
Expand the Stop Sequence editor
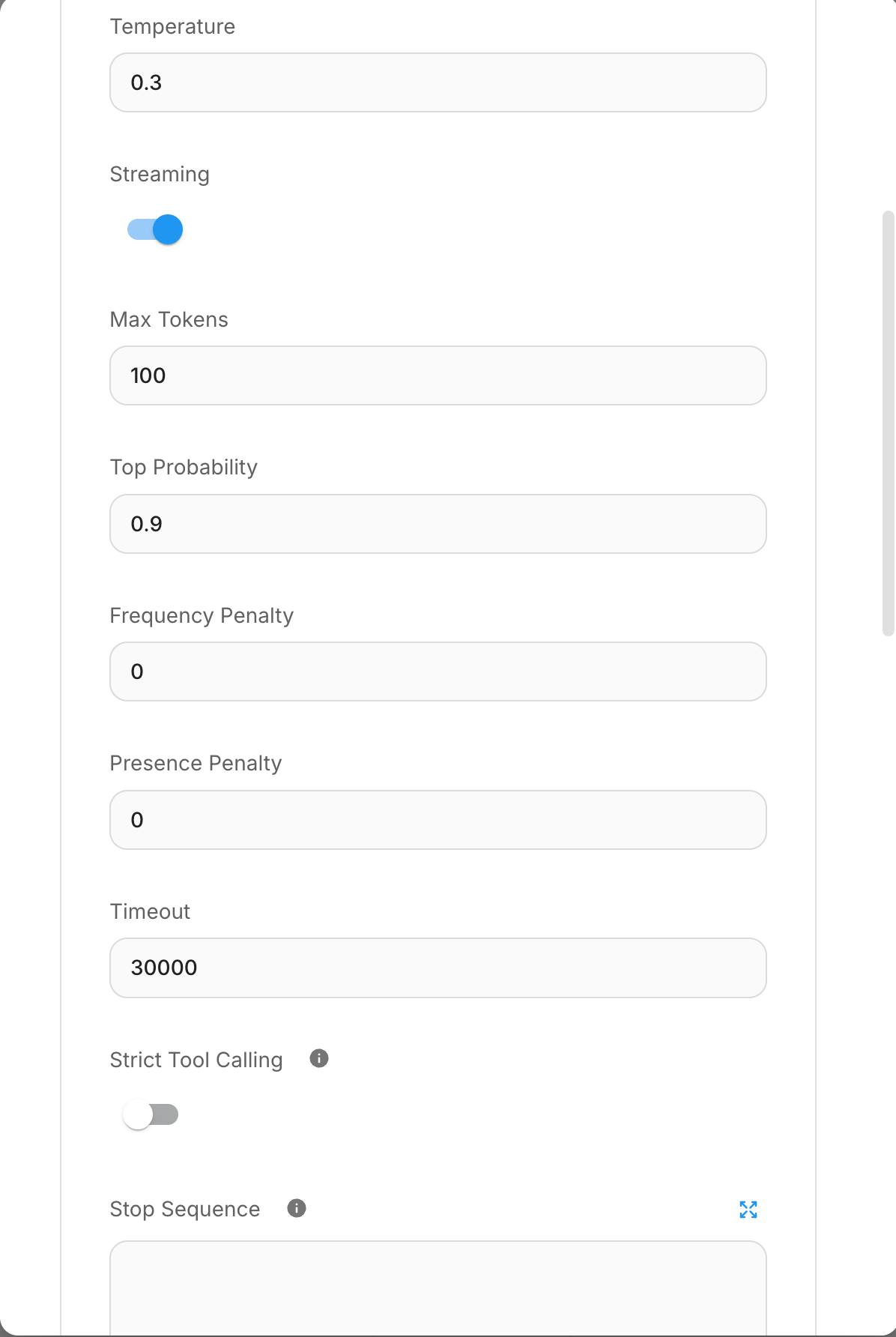coord(748,1209)
